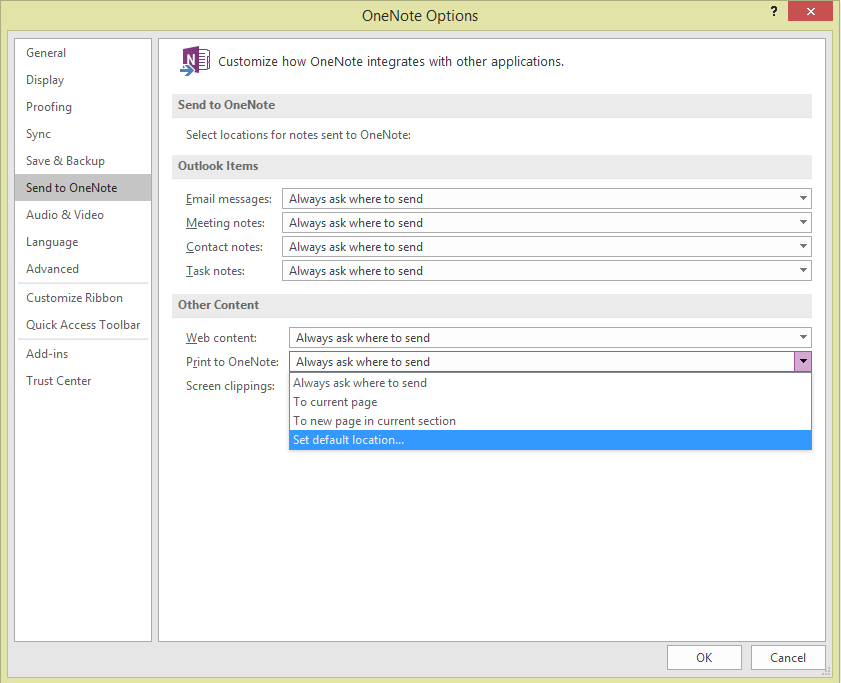The image size is (841, 683).
Task: Click the 'Meeting notes:' label
Action: coord(225,223)
